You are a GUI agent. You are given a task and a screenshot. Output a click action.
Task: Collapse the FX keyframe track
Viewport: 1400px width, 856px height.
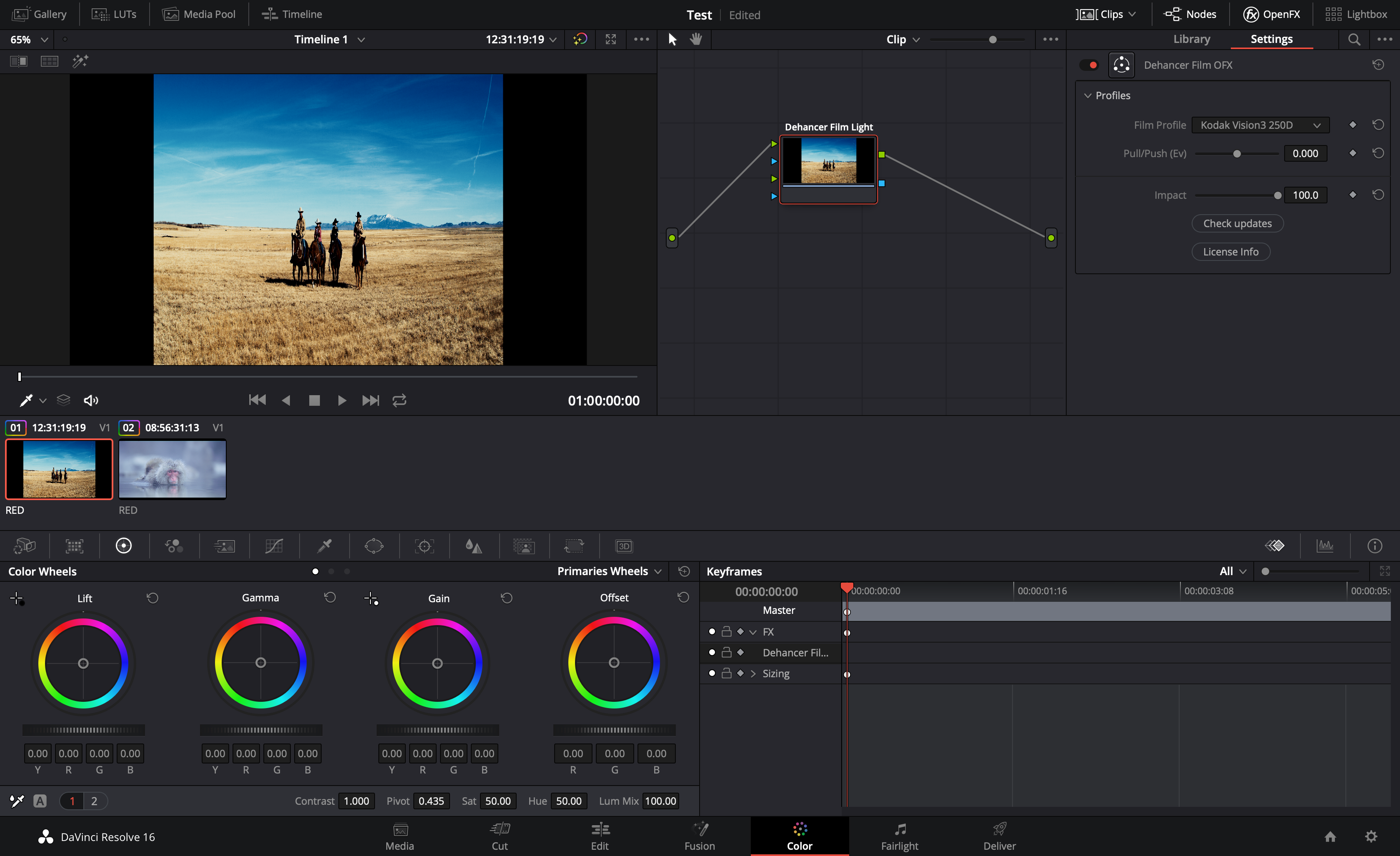tap(753, 632)
